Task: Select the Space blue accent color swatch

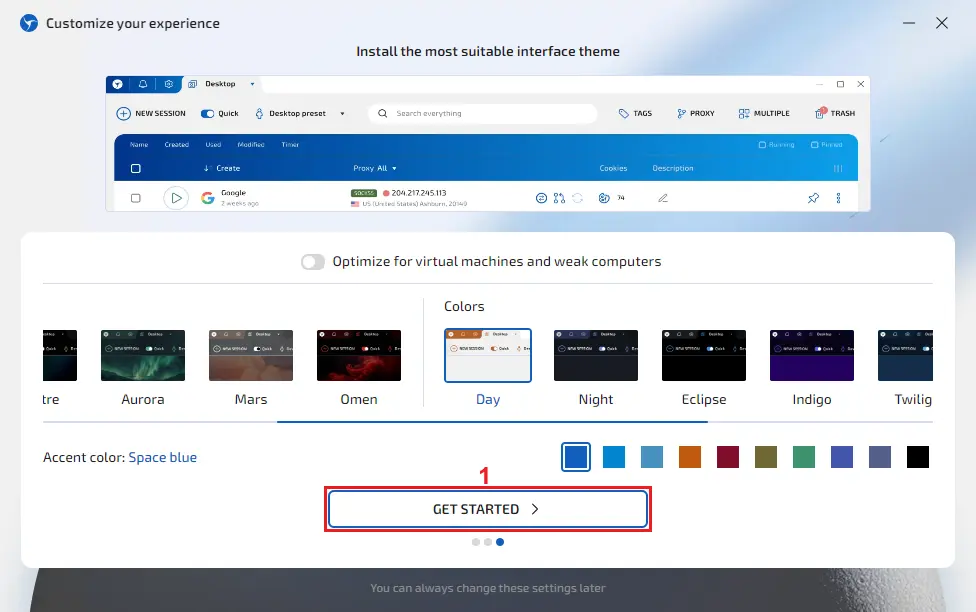Action: point(576,457)
